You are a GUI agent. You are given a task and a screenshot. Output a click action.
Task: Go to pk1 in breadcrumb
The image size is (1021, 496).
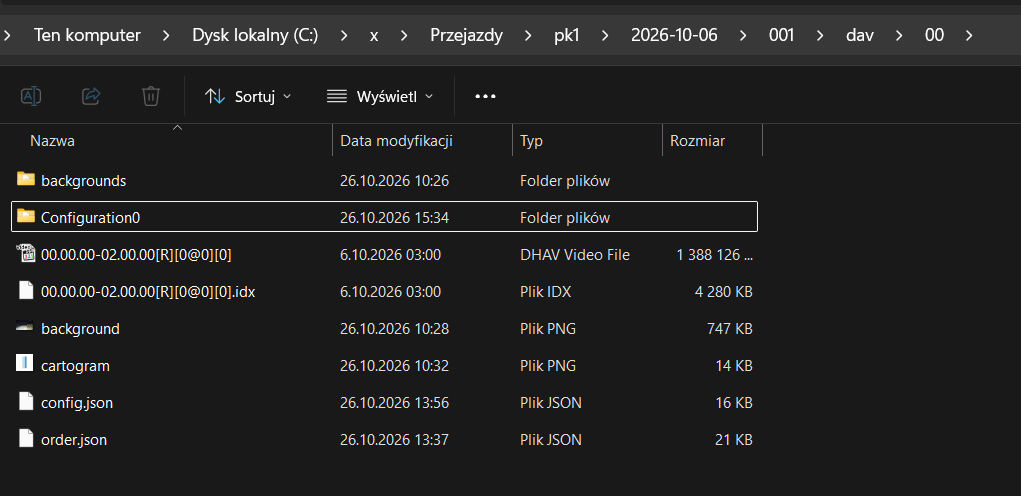(566, 35)
